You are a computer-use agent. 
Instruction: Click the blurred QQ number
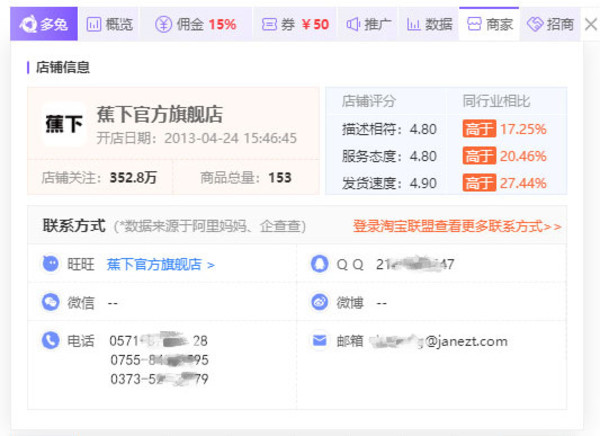[415, 264]
